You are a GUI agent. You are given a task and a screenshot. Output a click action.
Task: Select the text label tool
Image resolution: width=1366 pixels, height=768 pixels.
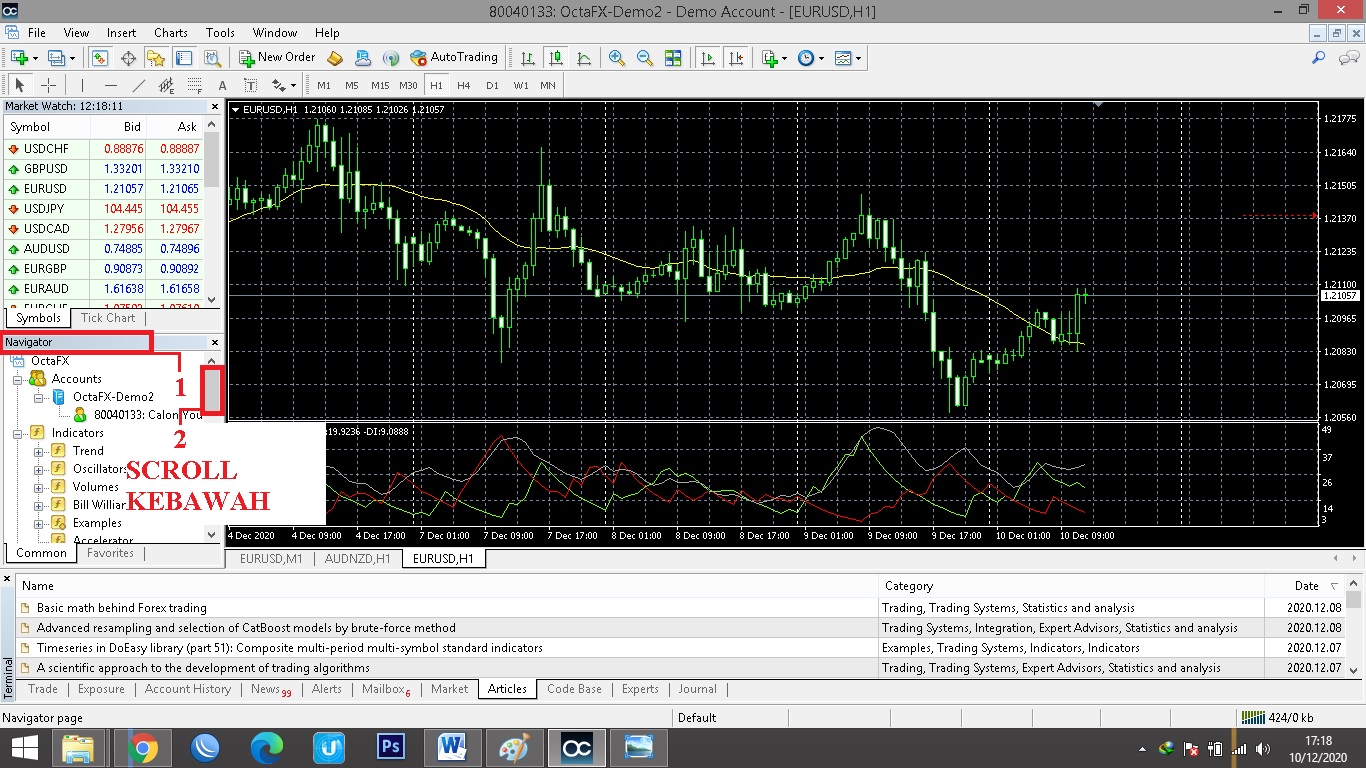point(250,85)
